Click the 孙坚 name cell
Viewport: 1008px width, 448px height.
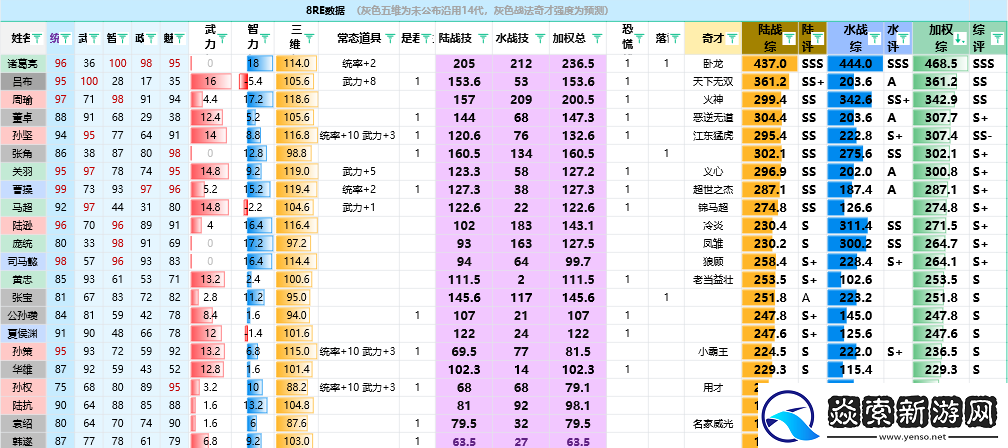click(23, 136)
